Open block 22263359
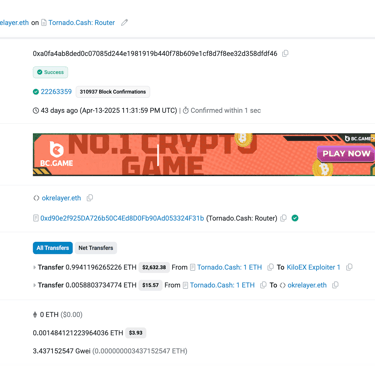375x366 pixels. point(56,92)
